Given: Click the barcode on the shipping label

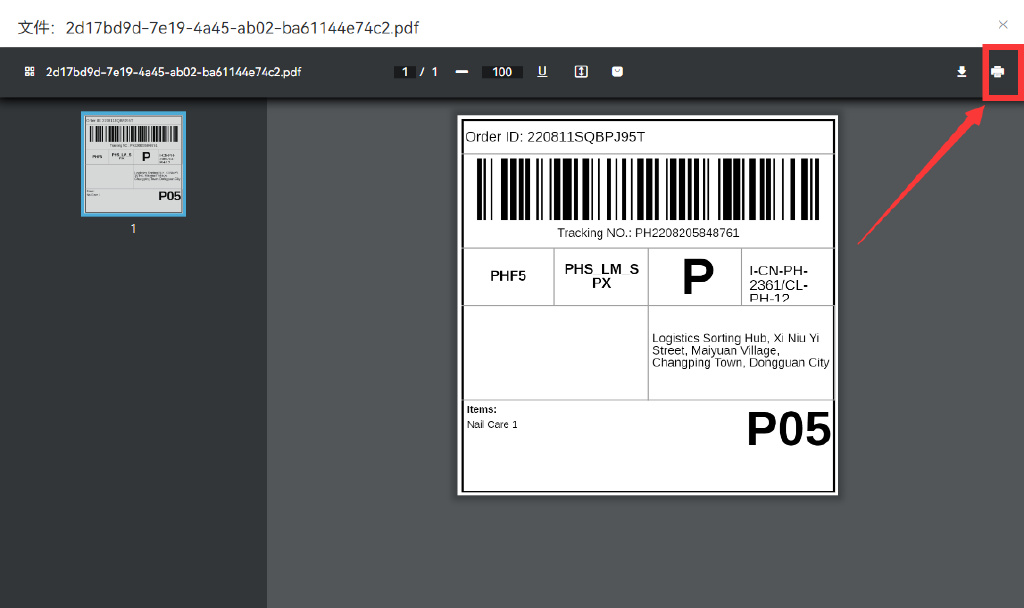Looking at the screenshot, I should pyautogui.click(x=647, y=189).
